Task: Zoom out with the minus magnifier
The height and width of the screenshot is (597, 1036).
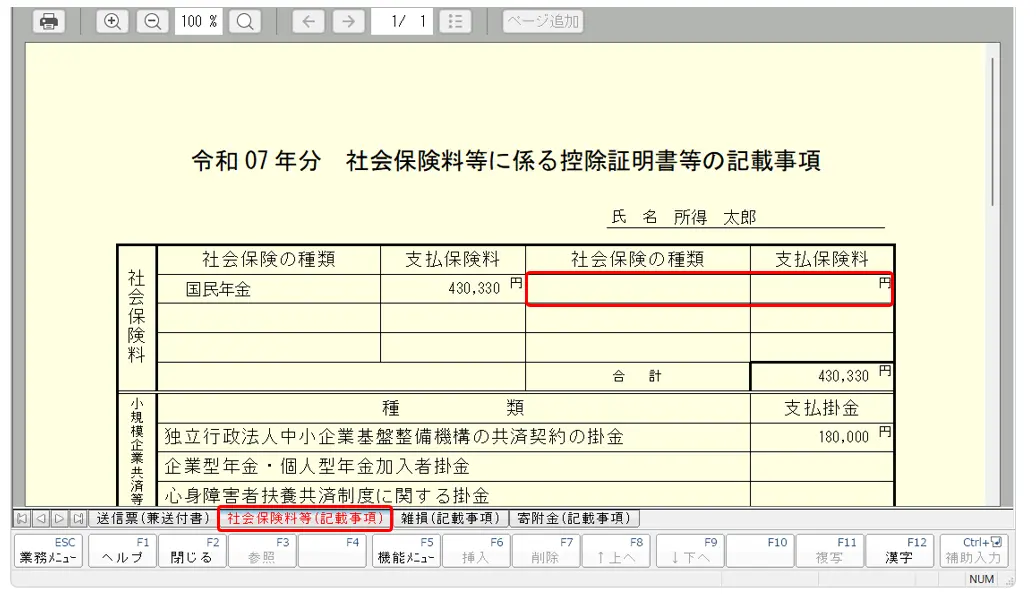Action: click(x=152, y=22)
